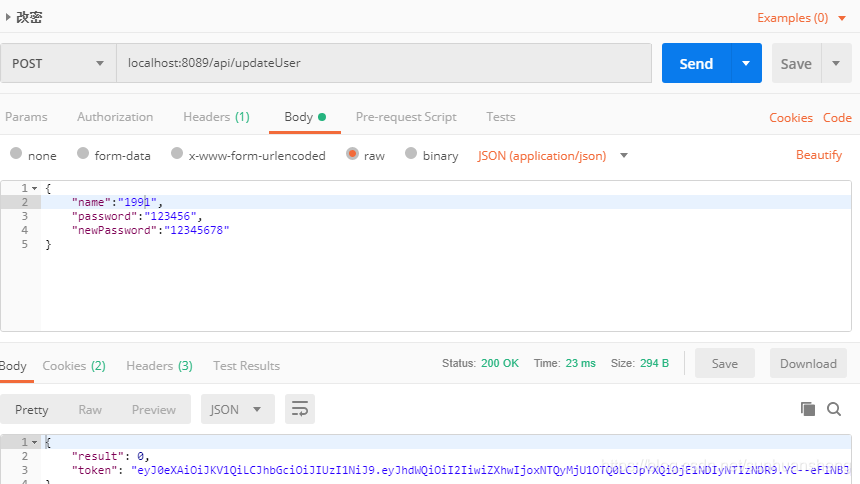Open the Examples (0) dropdown
The width and height of the screenshot is (860, 484).
point(801,18)
